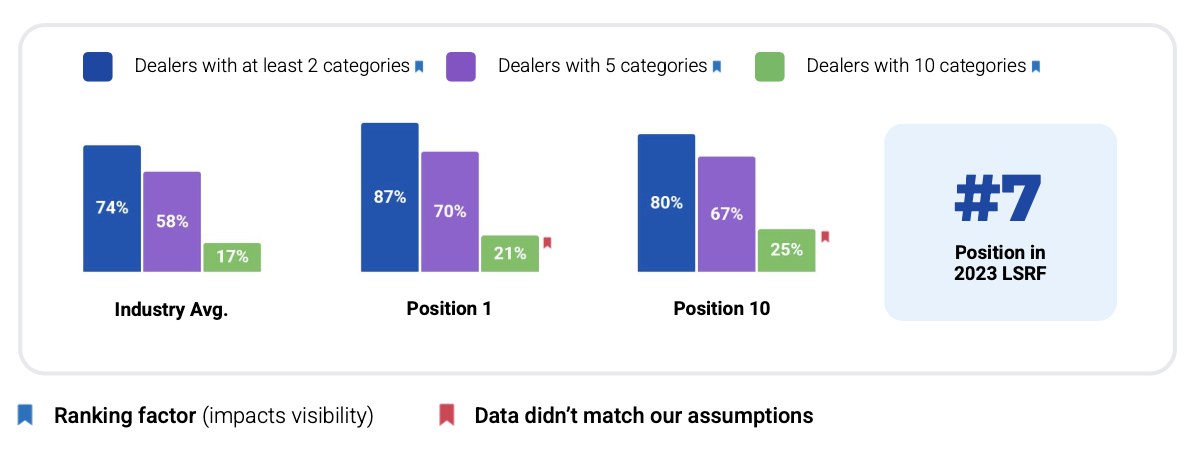Click the "Ranking factor" footer text
Image resolution: width=1200 pixels, height=456 pixels.
(125, 416)
